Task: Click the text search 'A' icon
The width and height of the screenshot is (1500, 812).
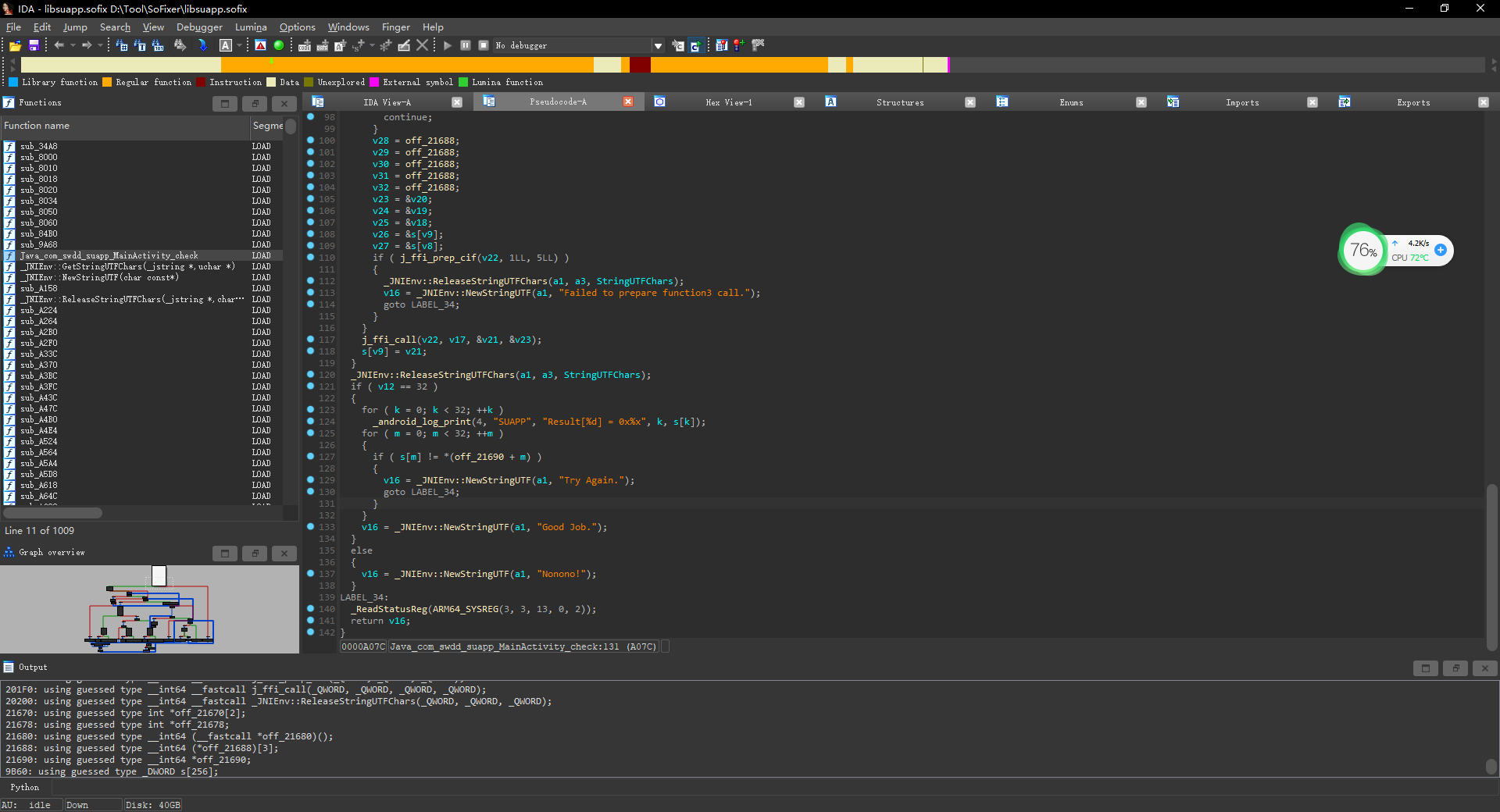Action: (226, 45)
